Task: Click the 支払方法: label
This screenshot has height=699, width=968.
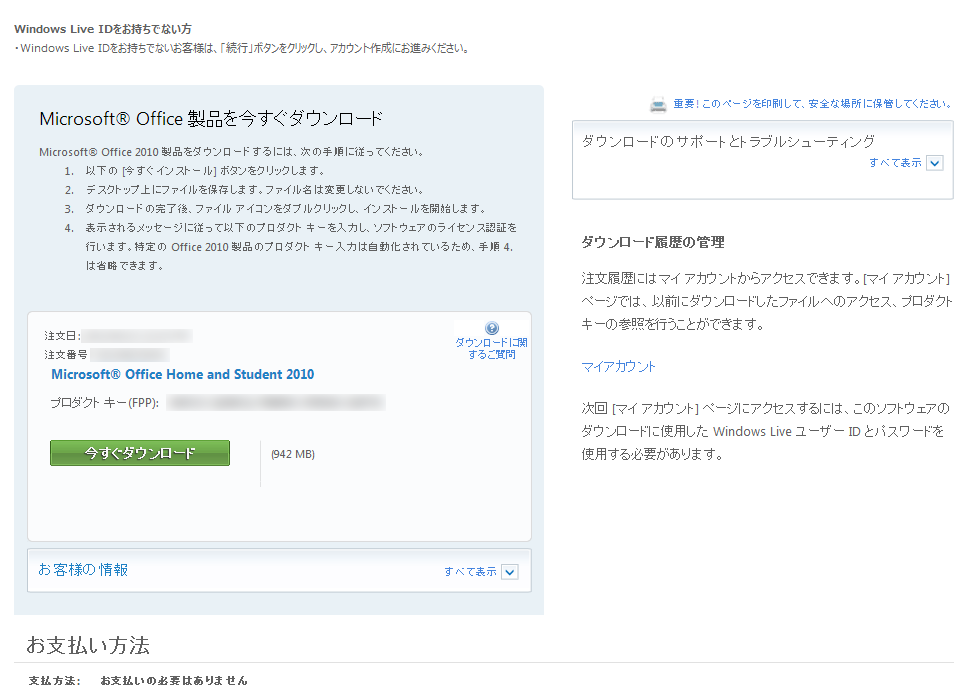Action: [55, 680]
